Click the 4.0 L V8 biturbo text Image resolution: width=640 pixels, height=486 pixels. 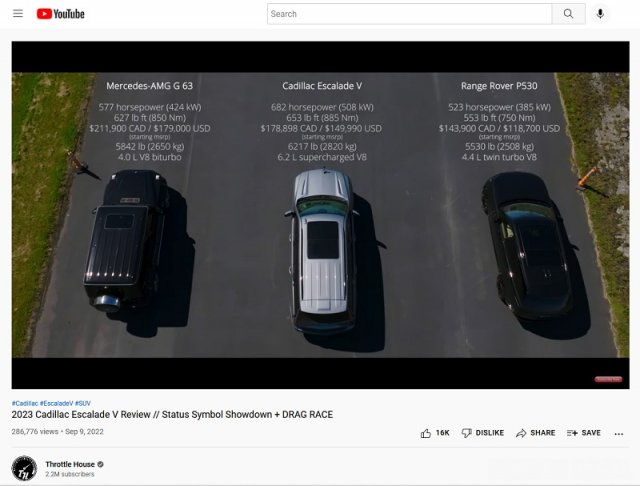pos(150,157)
